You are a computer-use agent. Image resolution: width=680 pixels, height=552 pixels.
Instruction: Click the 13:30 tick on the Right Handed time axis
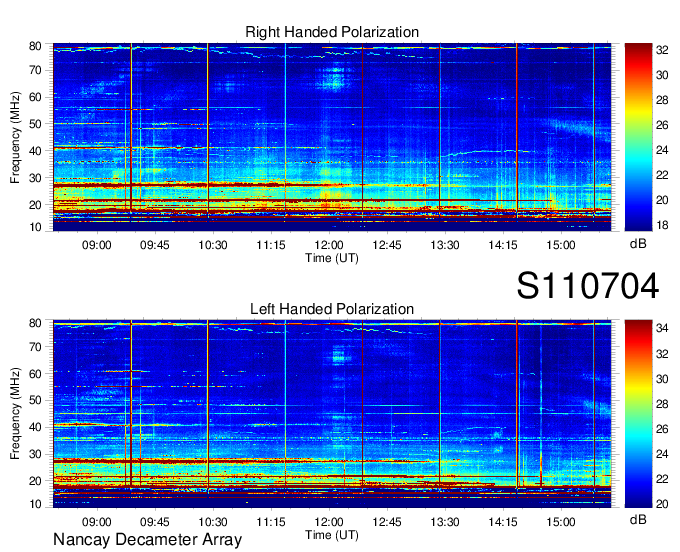(445, 245)
